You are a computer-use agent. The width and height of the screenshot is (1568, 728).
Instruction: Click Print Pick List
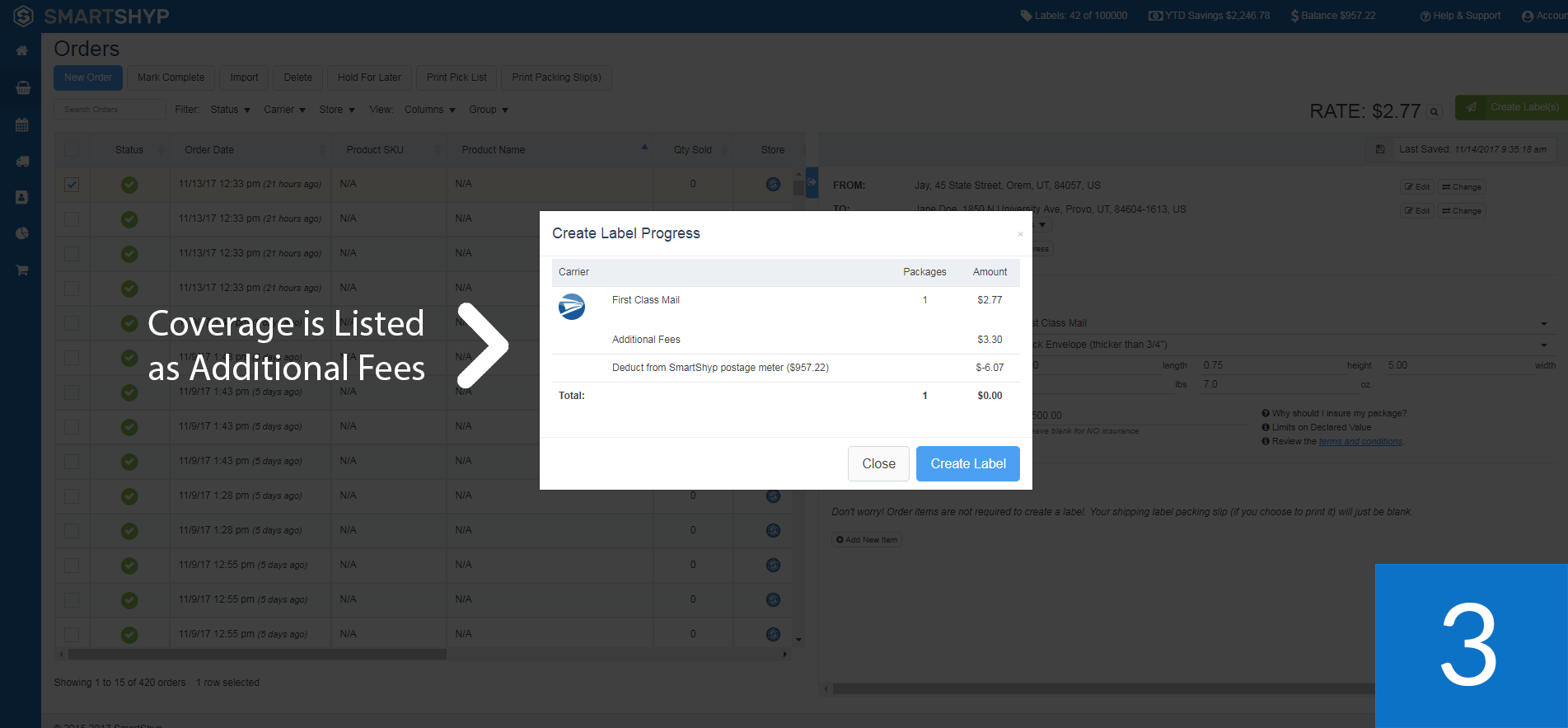click(x=456, y=77)
